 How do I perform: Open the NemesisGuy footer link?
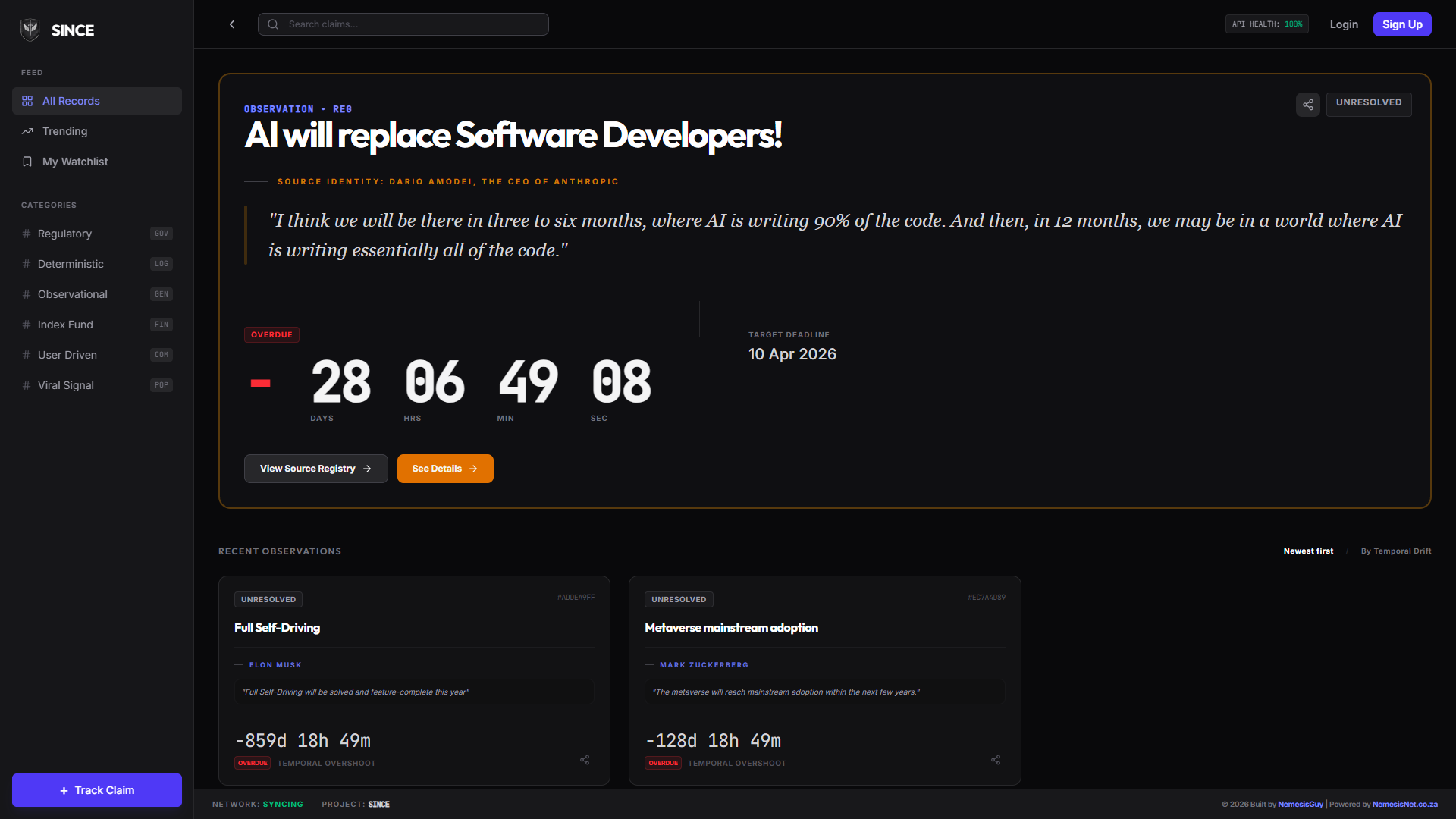pyautogui.click(x=1301, y=805)
